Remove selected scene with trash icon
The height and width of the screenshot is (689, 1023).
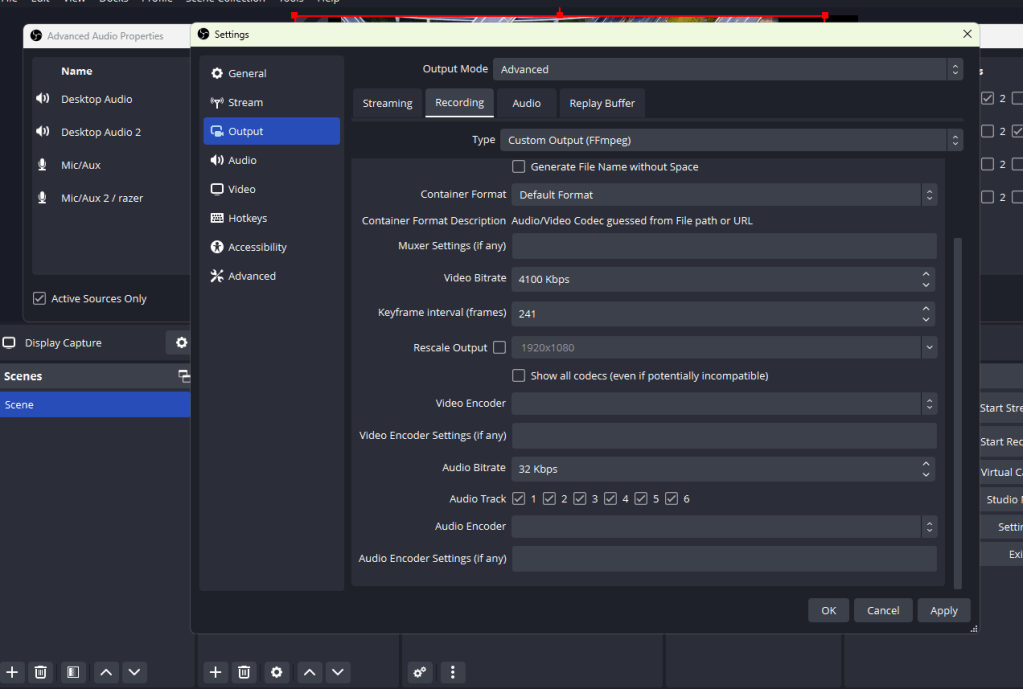[x=40, y=672]
